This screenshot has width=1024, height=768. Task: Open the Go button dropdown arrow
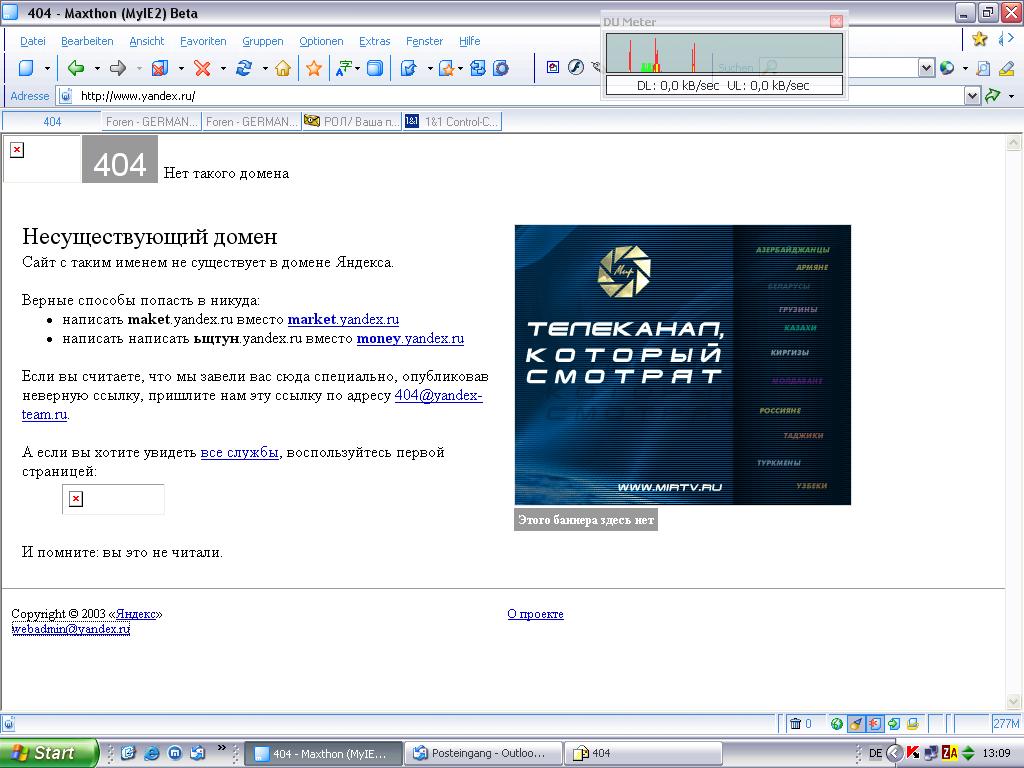point(1012,97)
